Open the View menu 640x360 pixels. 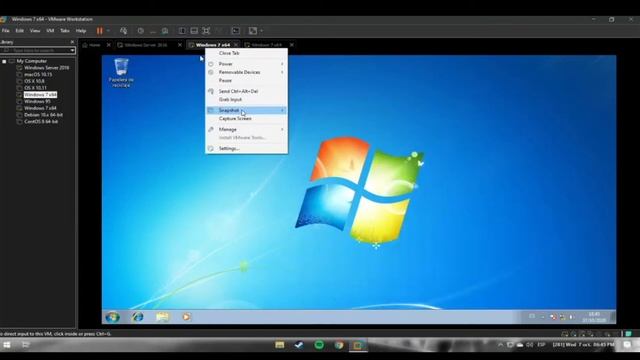[35, 31]
